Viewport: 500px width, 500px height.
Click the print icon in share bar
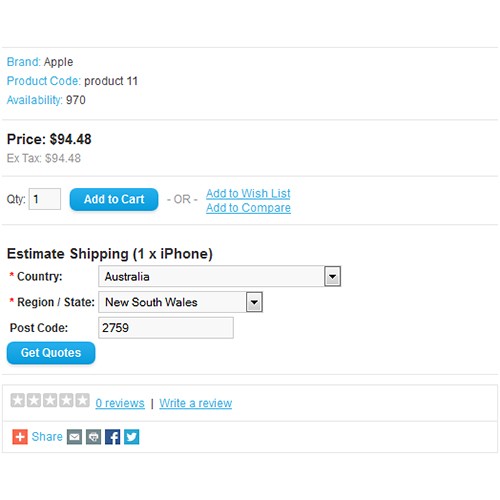click(93, 437)
